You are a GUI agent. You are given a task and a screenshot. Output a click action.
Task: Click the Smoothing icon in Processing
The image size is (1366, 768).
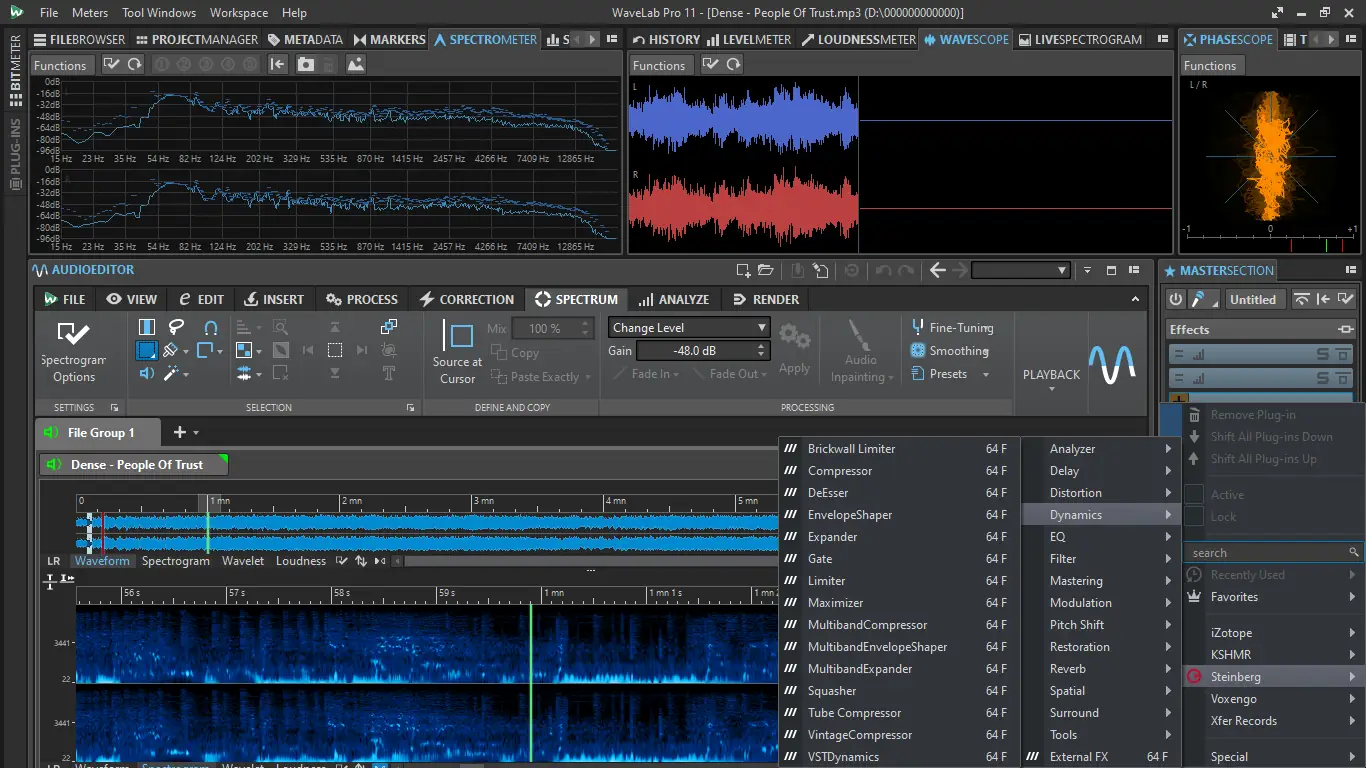pos(918,351)
